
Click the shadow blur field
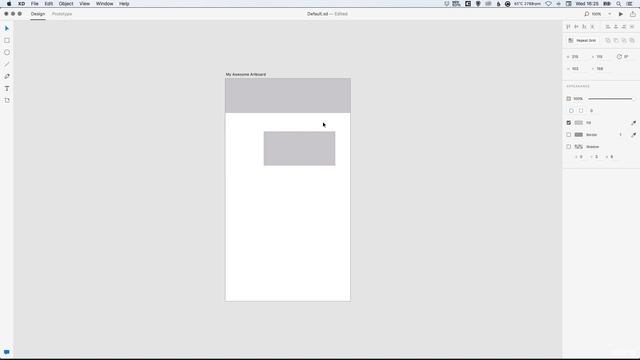(611, 157)
